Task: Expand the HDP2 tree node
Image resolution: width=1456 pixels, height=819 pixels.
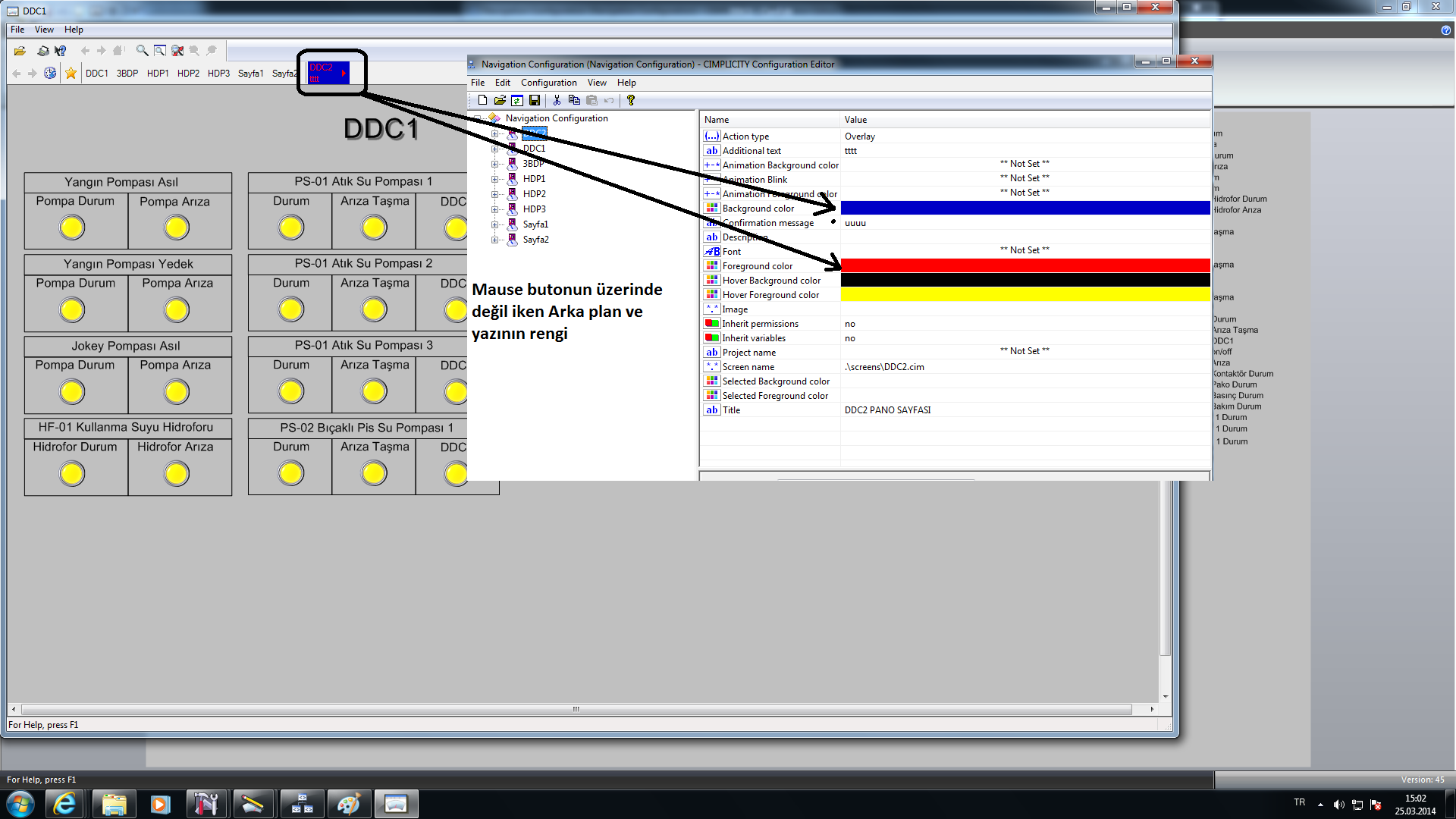Action: pos(494,195)
